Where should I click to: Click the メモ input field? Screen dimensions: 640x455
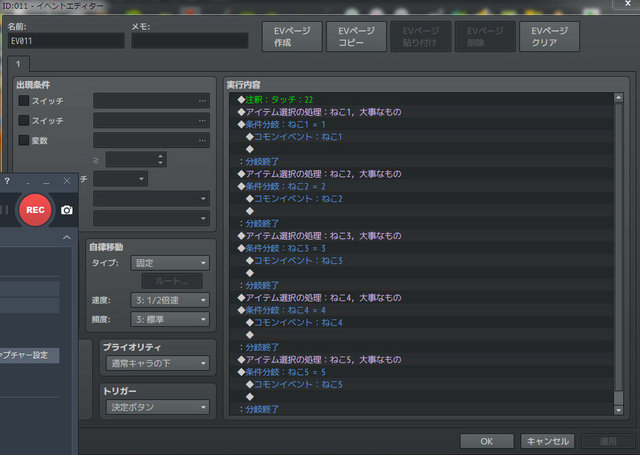pos(190,41)
